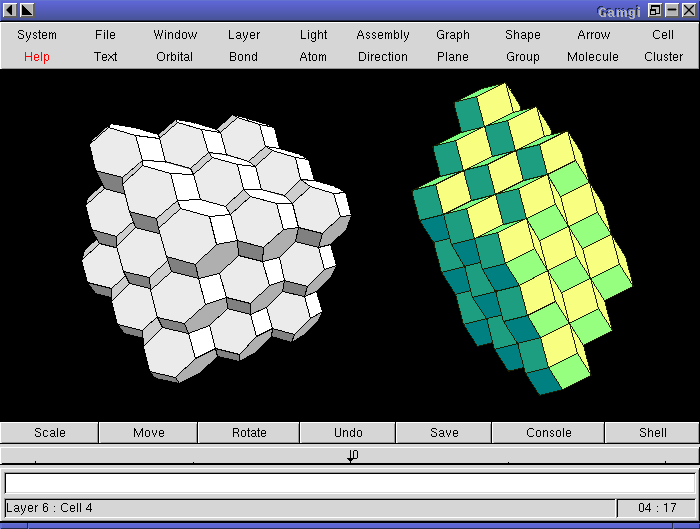Click the restore window icon in title bar
The width and height of the screenshot is (700, 529).
pyautogui.click(x=654, y=10)
